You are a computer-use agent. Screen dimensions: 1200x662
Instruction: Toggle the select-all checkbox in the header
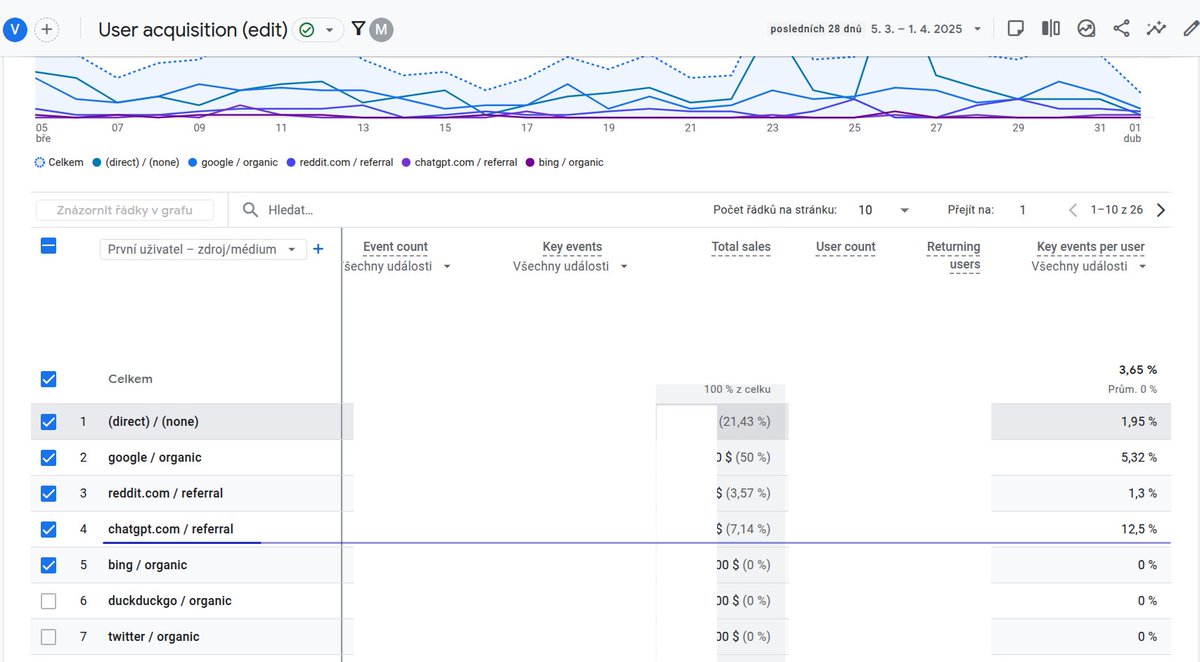click(x=47, y=245)
